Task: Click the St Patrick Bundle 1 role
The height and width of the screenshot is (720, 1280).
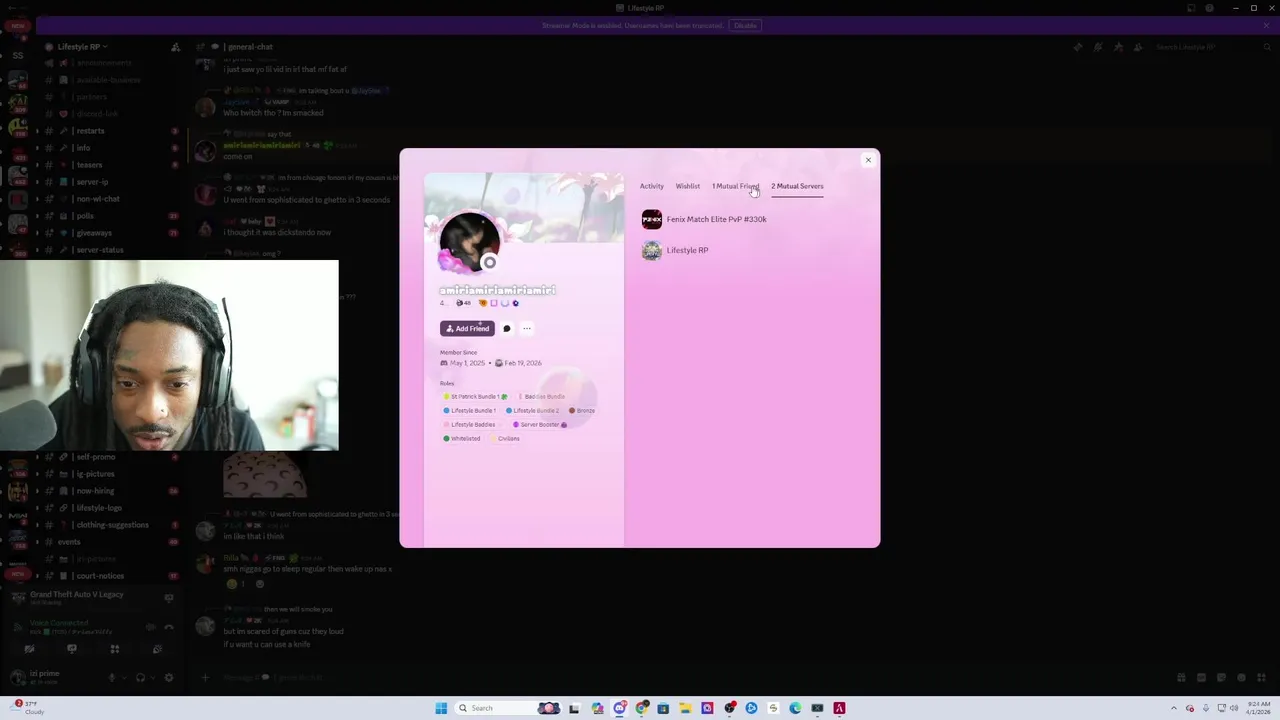Action: [x=475, y=396]
